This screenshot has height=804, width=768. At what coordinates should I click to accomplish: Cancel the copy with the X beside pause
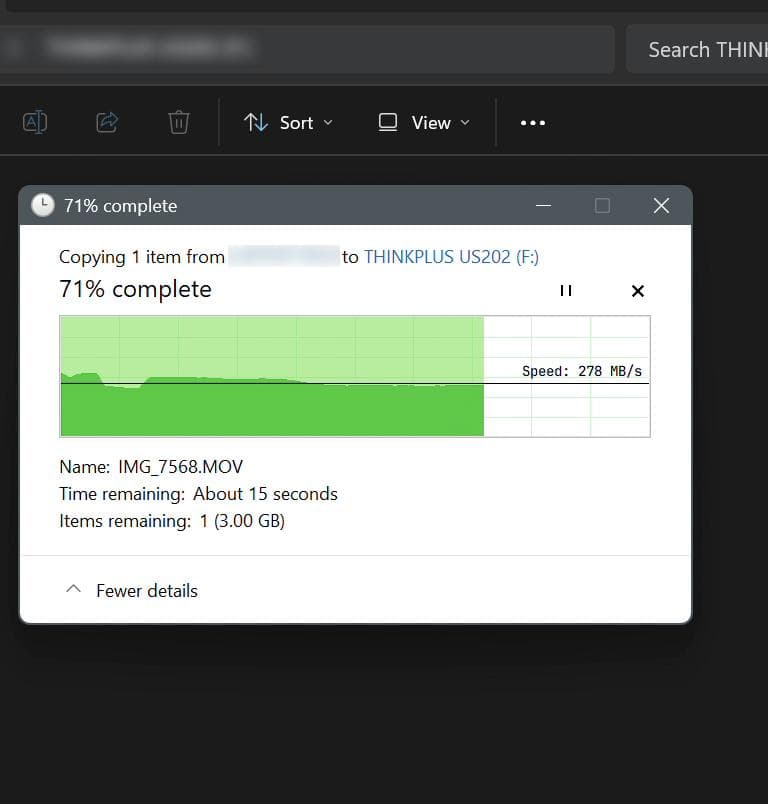pos(638,291)
